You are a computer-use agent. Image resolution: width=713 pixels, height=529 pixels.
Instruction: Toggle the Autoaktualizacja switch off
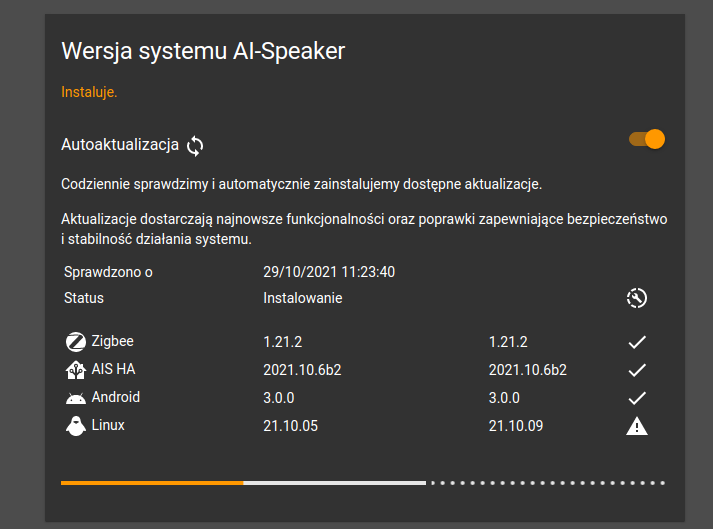click(647, 139)
